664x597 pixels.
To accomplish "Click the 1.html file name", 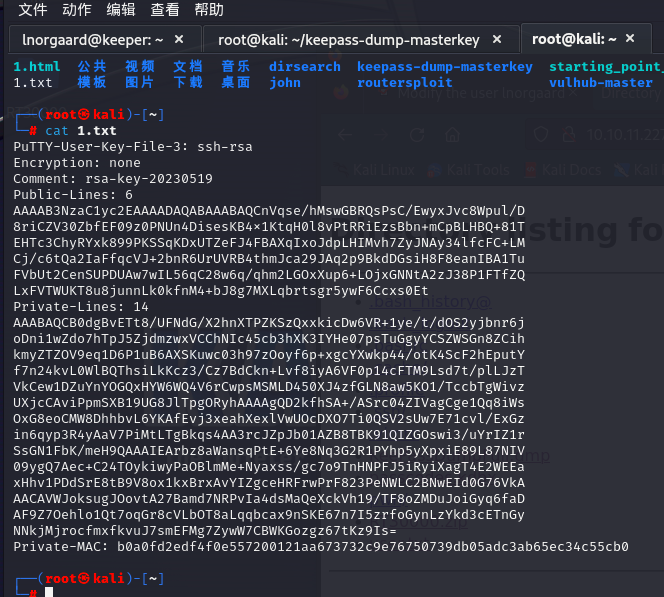I will pyautogui.click(x=37, y=66).
